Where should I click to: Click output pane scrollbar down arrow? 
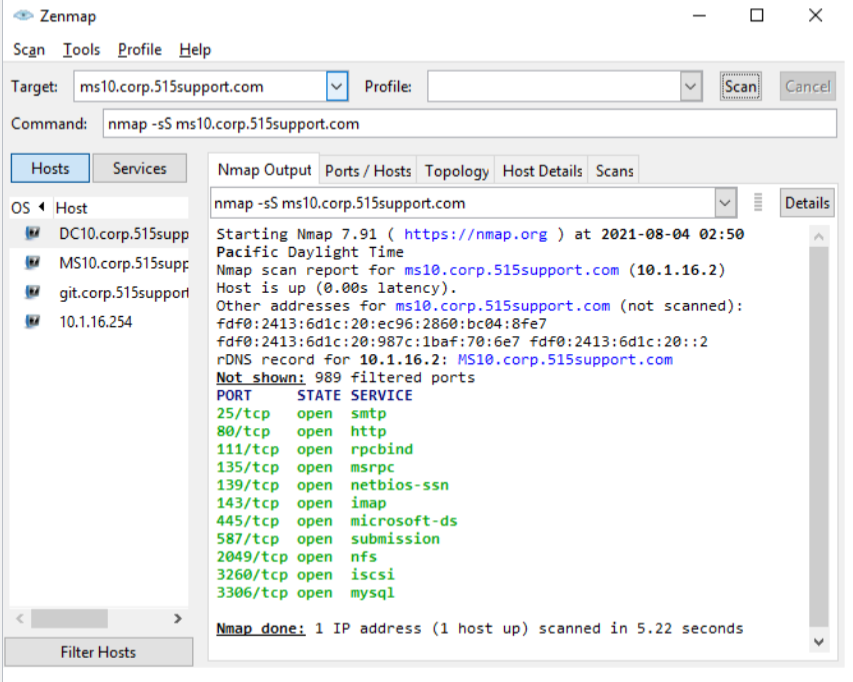point(819,642)
